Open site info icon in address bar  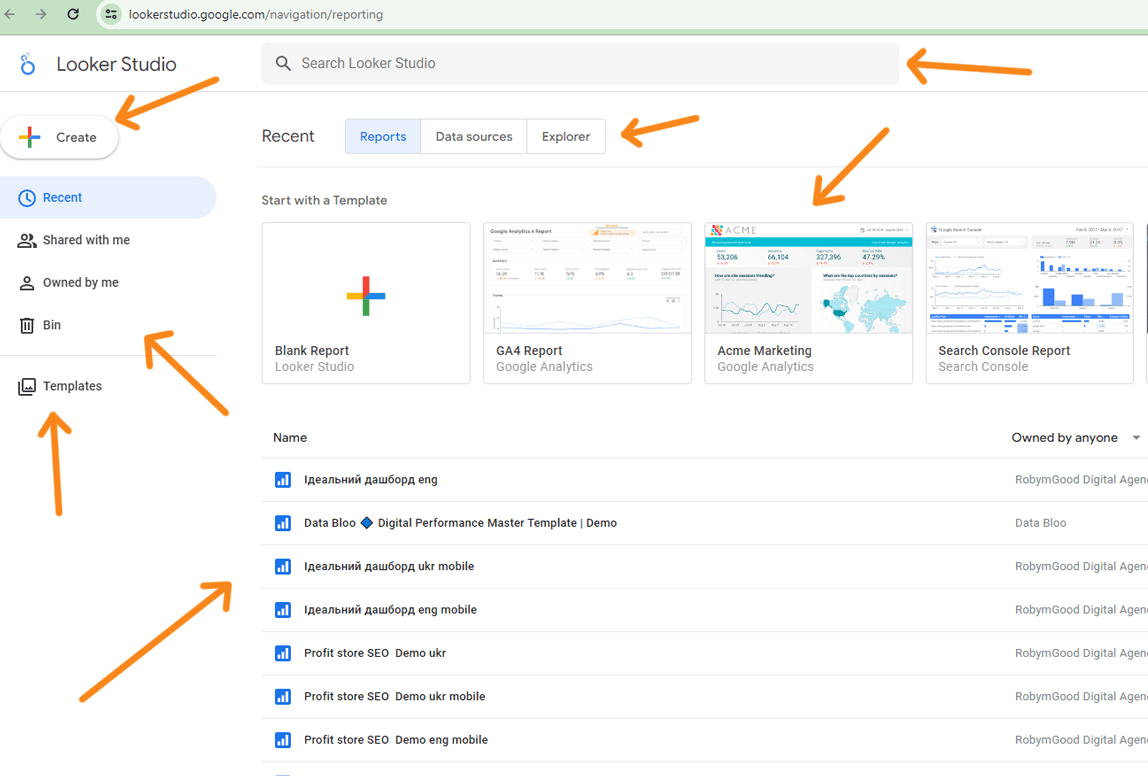(111, 14)
